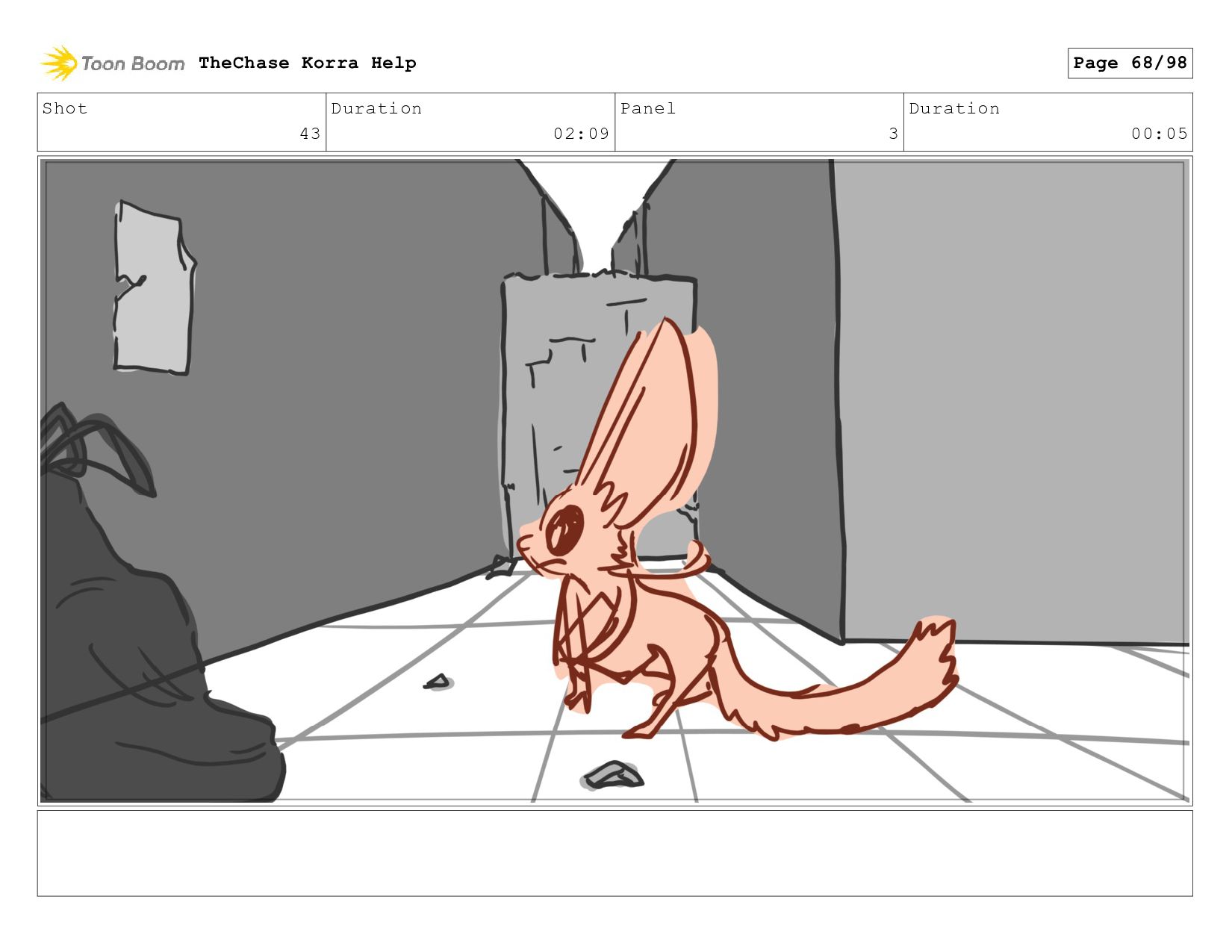Click the Toon Boom logo

click(x=112, y=63)
